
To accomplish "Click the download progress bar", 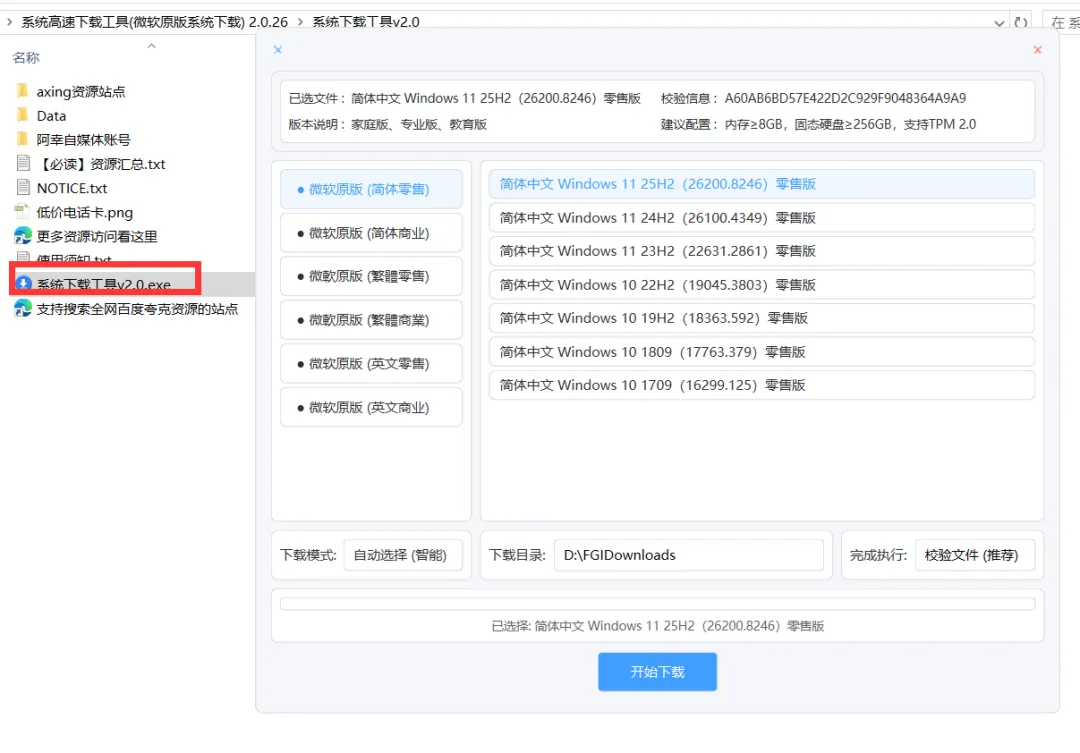I will 657,604.
